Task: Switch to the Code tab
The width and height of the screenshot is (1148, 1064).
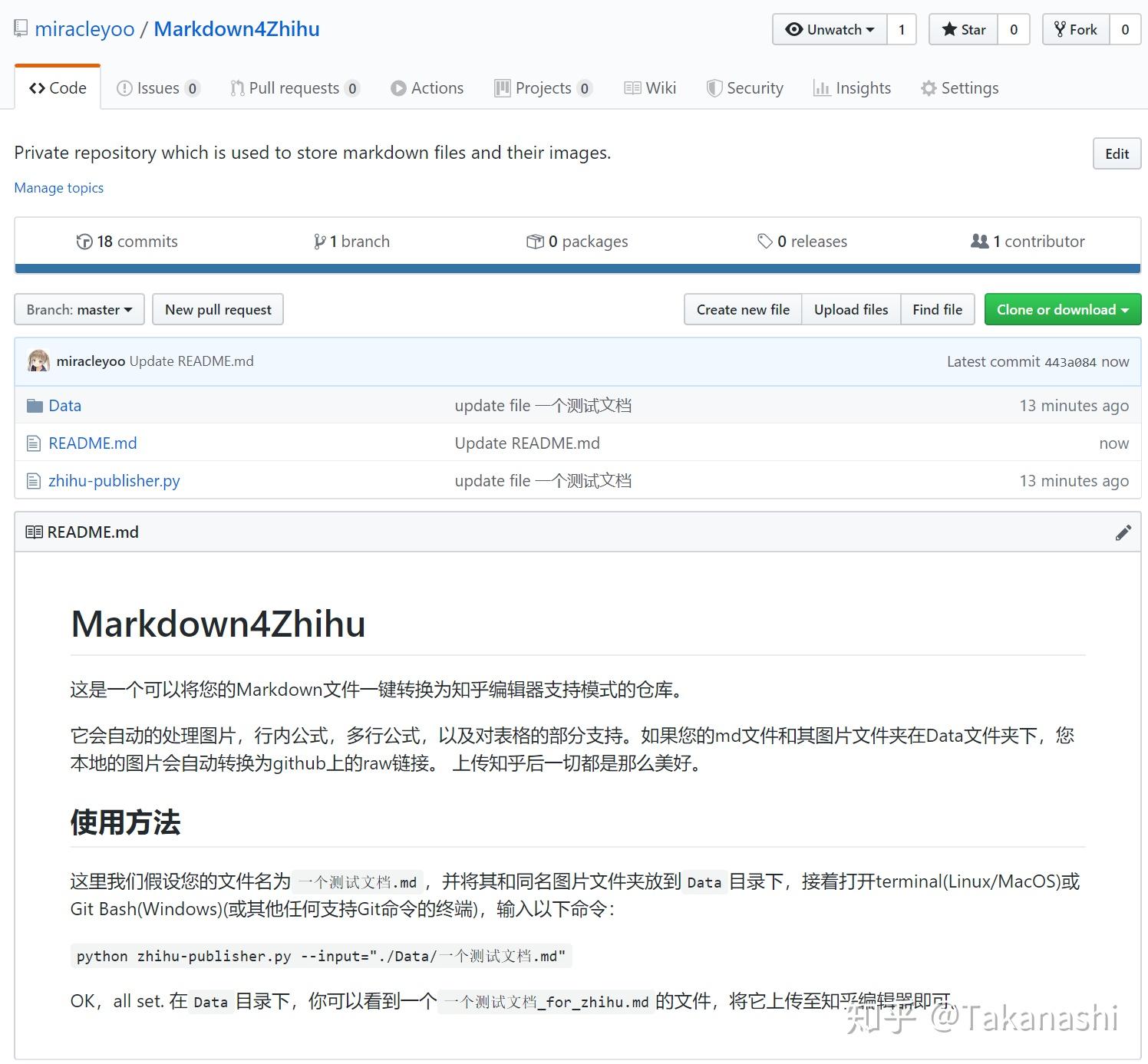Action: pos(58,88)
